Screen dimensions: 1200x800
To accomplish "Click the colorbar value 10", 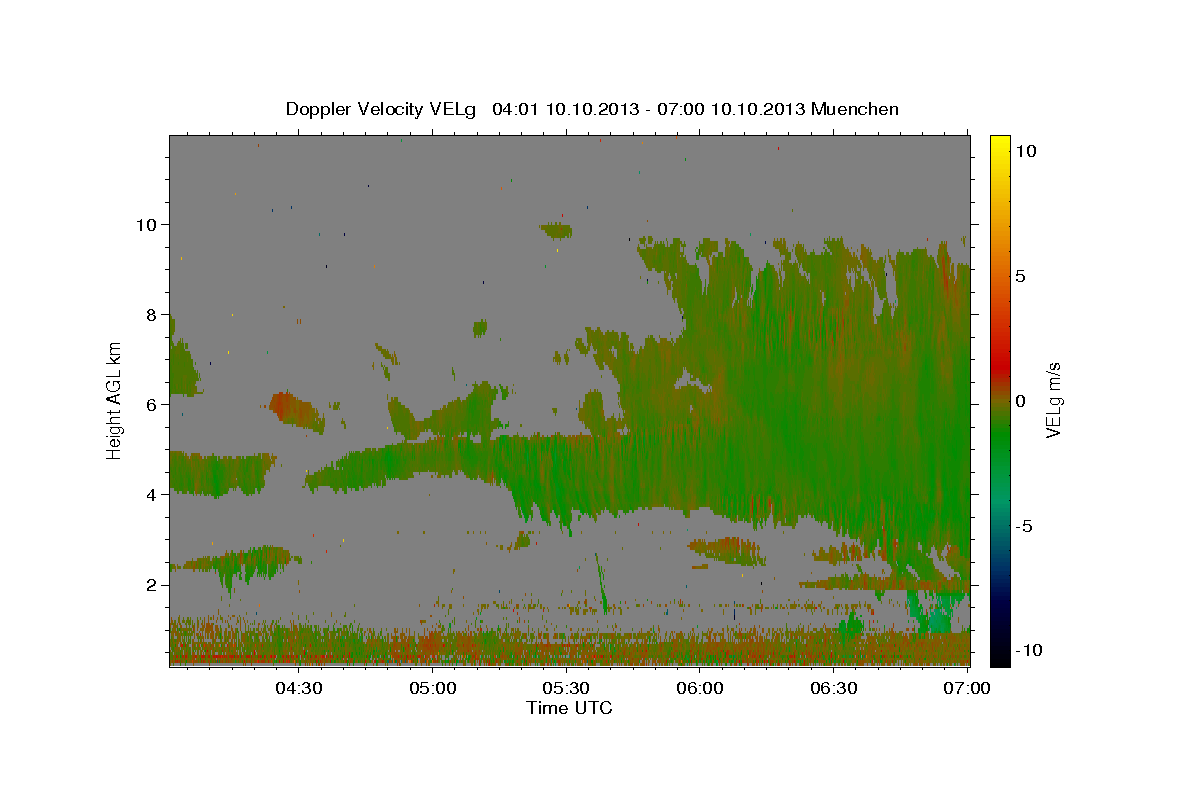I will coord(1027,151).
